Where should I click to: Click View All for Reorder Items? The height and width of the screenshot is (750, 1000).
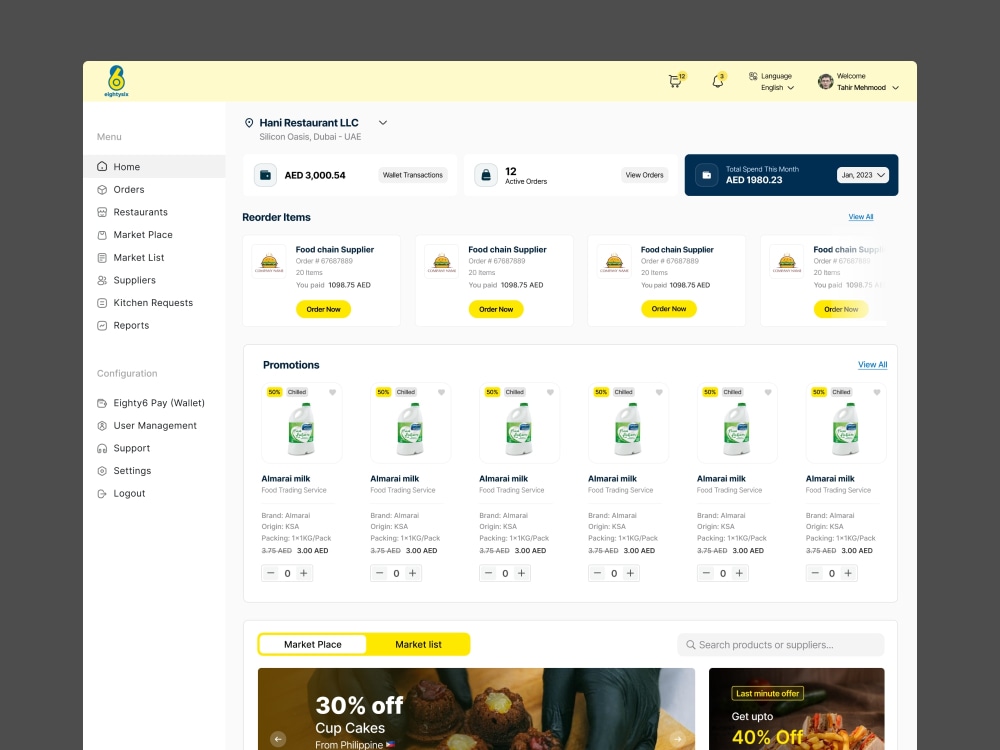pyautogui.click(x=860, y=217)
